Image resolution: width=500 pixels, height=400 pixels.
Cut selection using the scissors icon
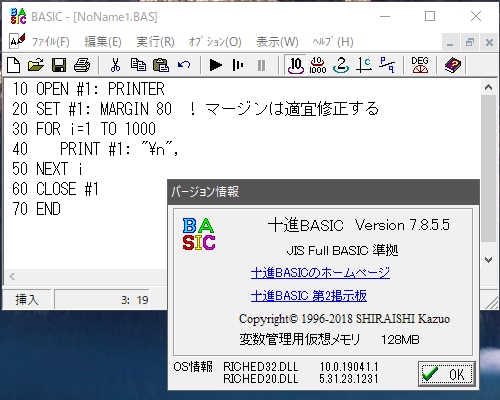pos(115,65)
